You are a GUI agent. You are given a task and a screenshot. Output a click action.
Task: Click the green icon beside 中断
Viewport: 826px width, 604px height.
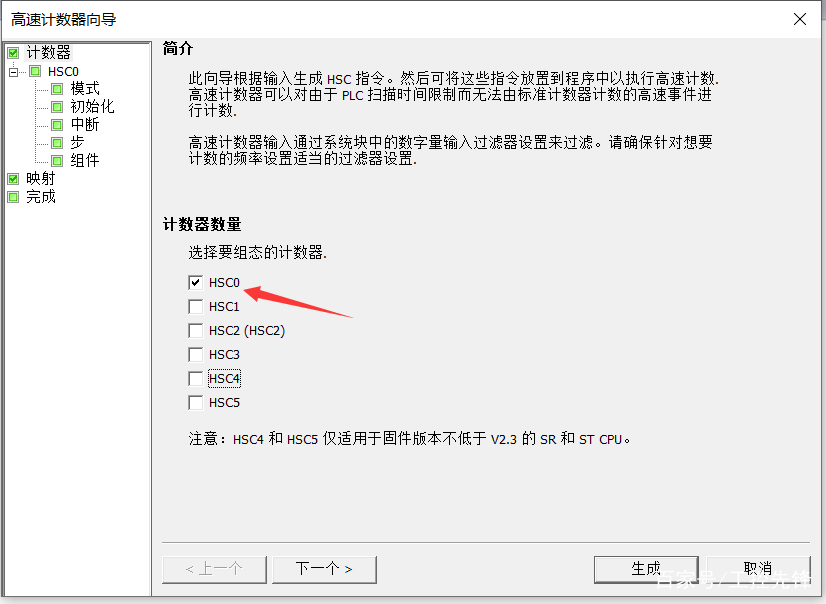pyautogui.click(x=57, y=125)
